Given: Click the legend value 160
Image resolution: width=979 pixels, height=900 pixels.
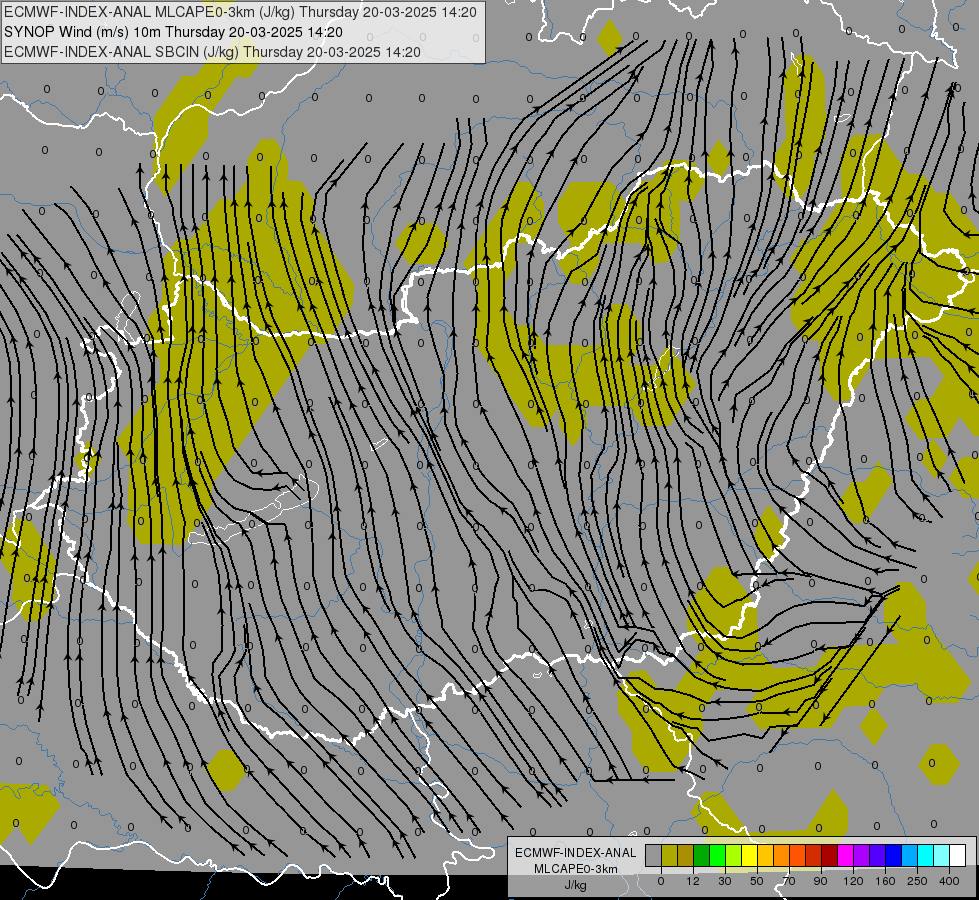Looking at the screenshot, I should [885, 881].
